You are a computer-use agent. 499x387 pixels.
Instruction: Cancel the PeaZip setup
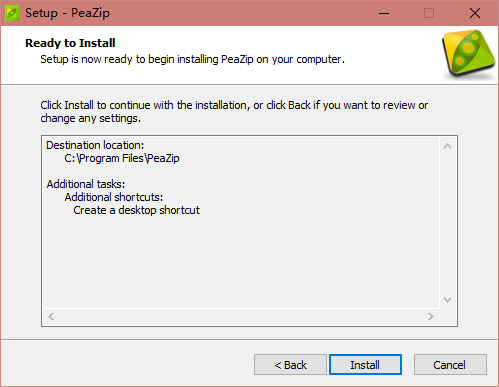pyautogui.click(x=450, y=365)
